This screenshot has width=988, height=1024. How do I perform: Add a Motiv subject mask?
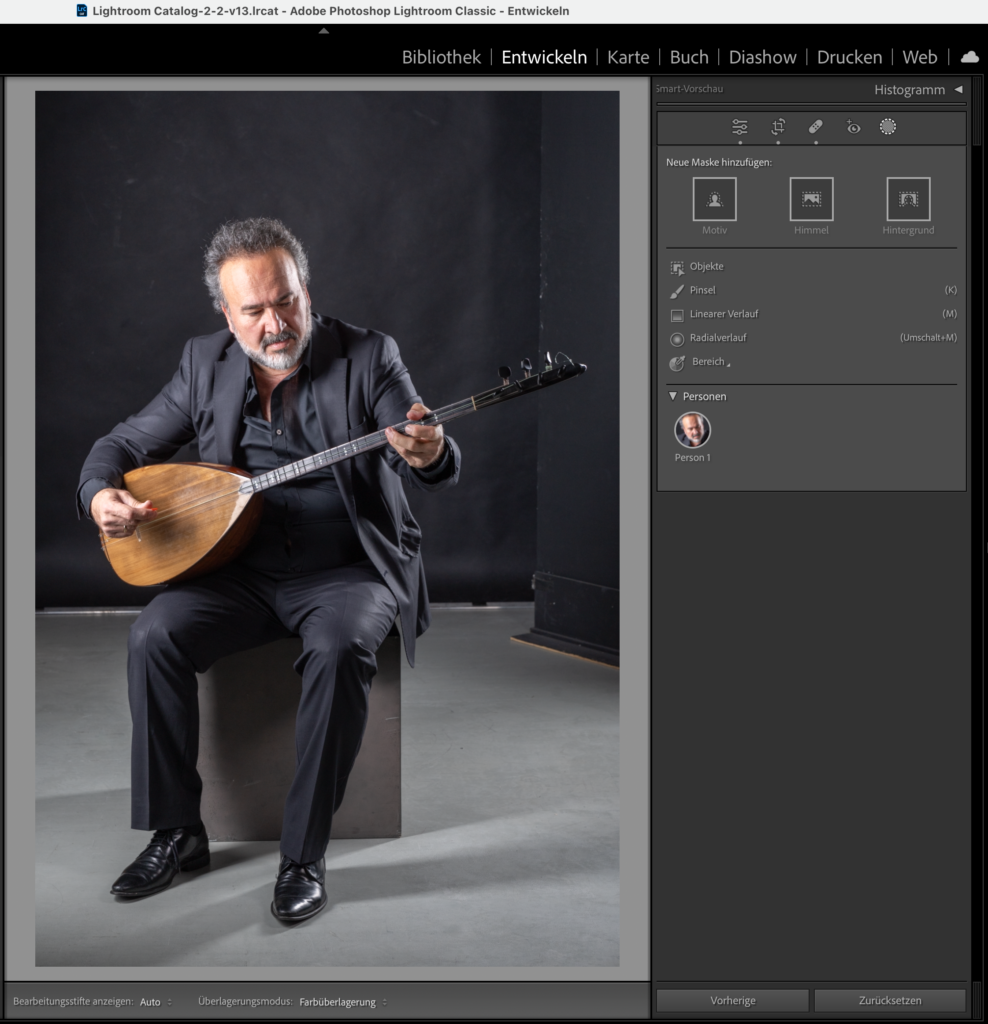point(714,199)
